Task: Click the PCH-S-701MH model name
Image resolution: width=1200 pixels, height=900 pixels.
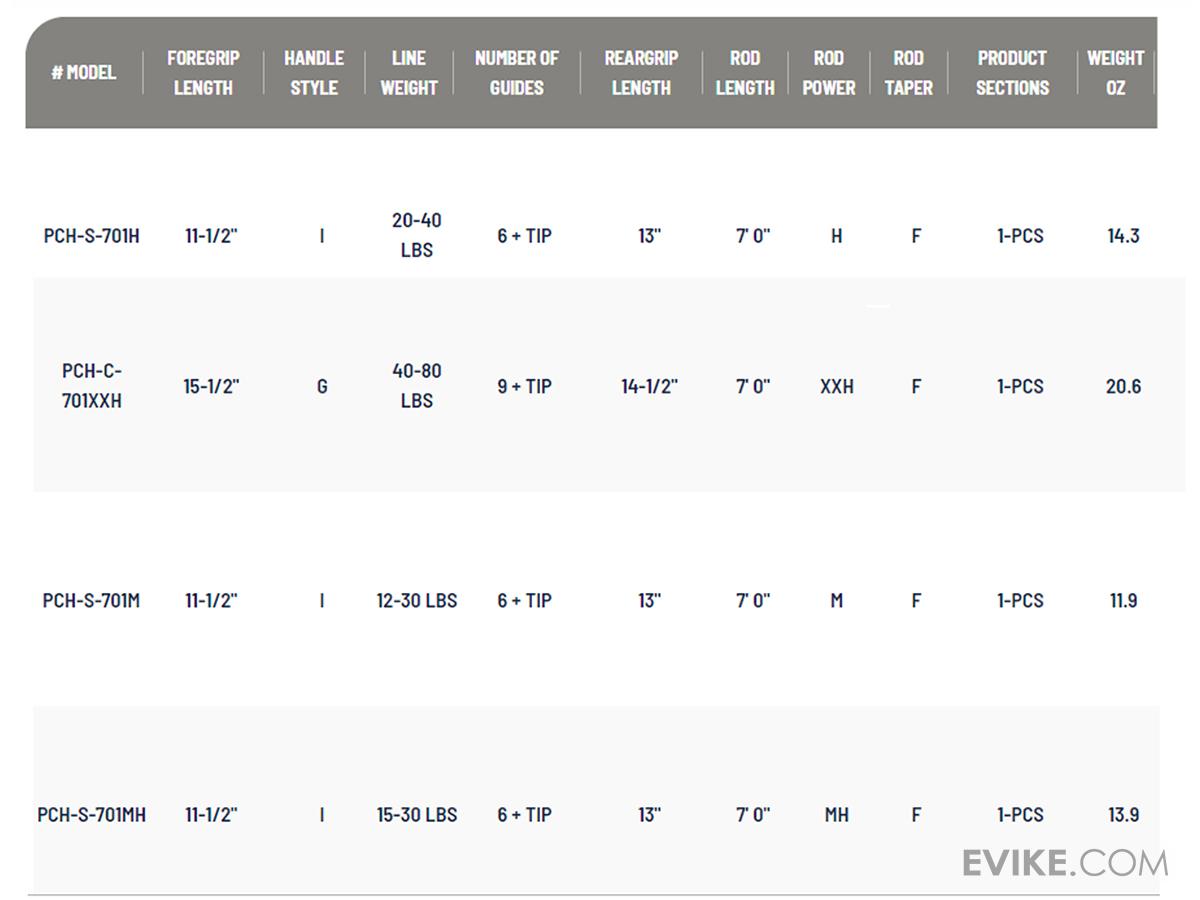Action: (92, 815)
